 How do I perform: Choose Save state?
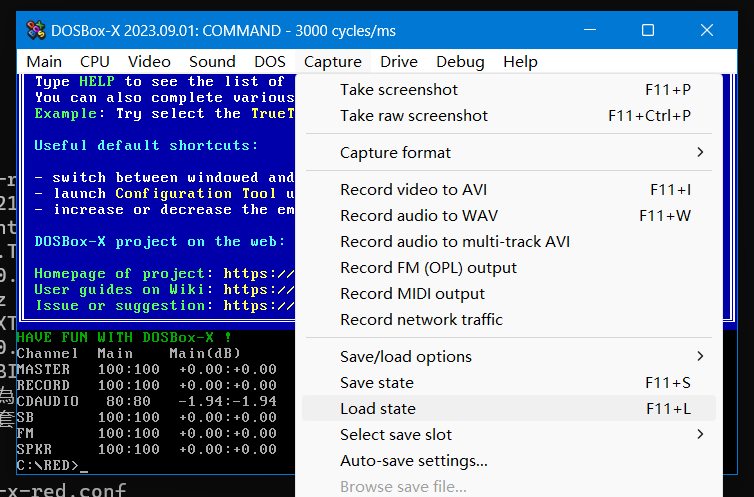tap(509, 383)
